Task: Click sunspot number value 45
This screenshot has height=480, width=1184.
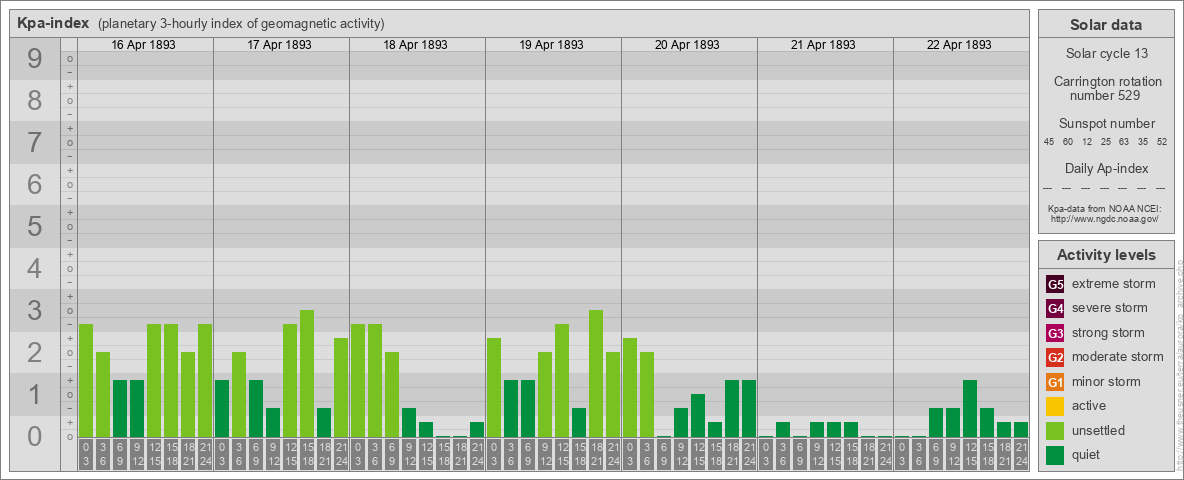Action: tap(1049, 142)
